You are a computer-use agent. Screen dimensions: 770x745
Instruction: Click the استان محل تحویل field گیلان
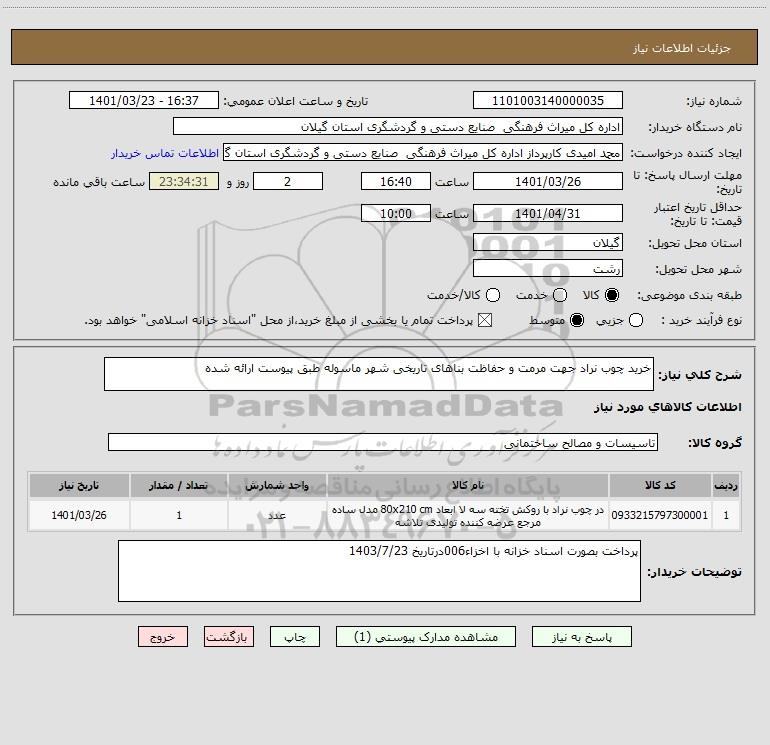pyautogui.click(x=548, y=242)
